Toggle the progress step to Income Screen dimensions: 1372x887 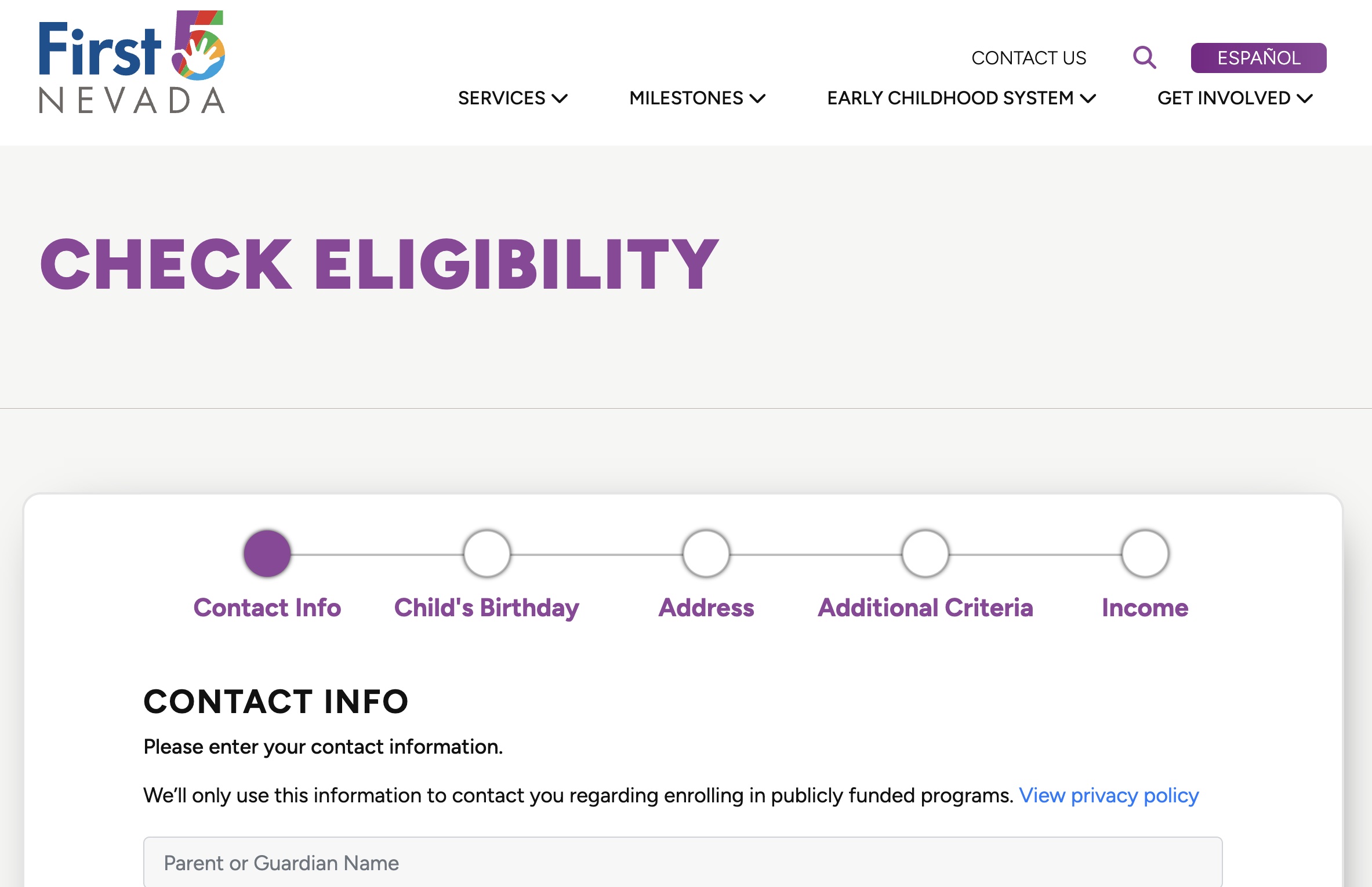pos(1143,553)
